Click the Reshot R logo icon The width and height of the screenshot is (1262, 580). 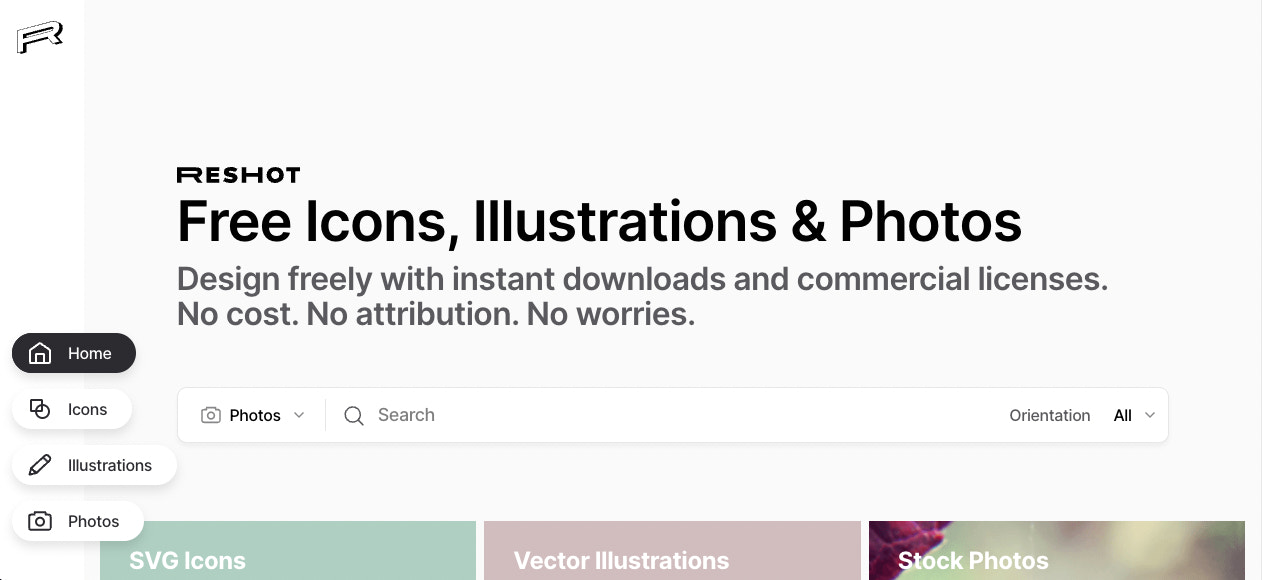(x=40, y=37)
